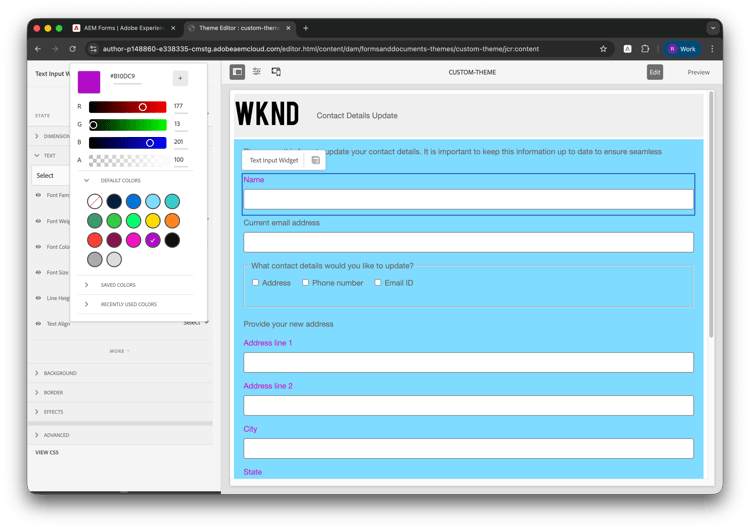Viewport: 750px width, 530px height.
Task: Open the emulator device icon
Action: pos(276,72)
